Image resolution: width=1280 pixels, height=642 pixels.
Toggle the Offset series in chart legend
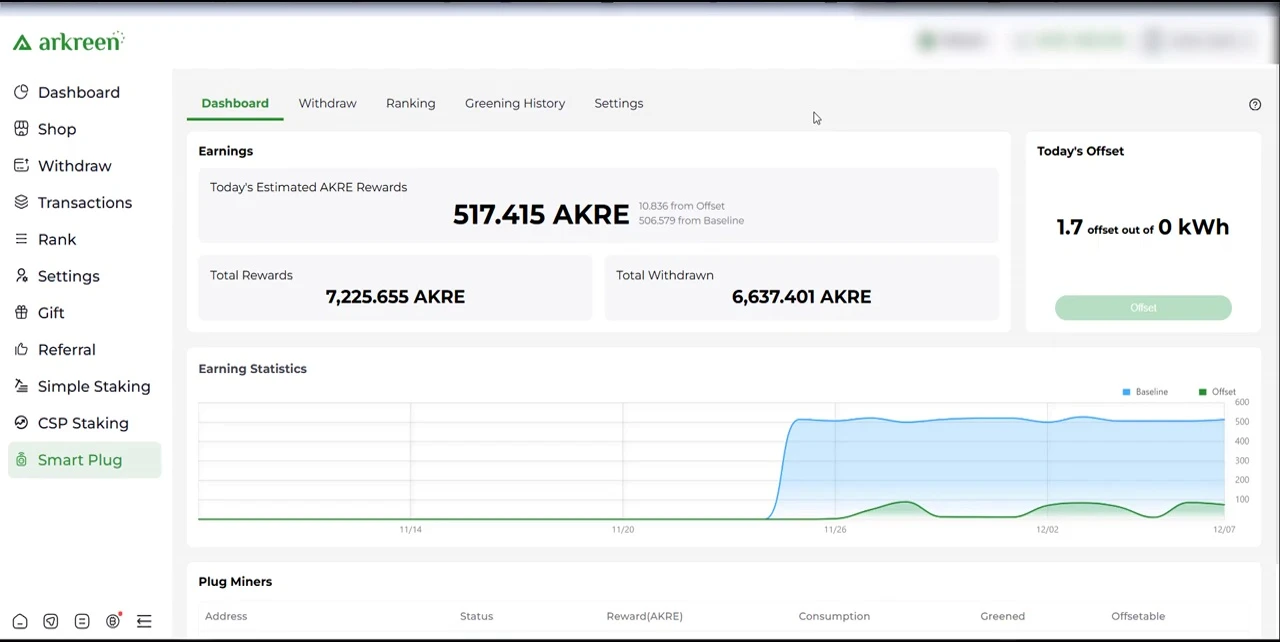click(1217, 392)
